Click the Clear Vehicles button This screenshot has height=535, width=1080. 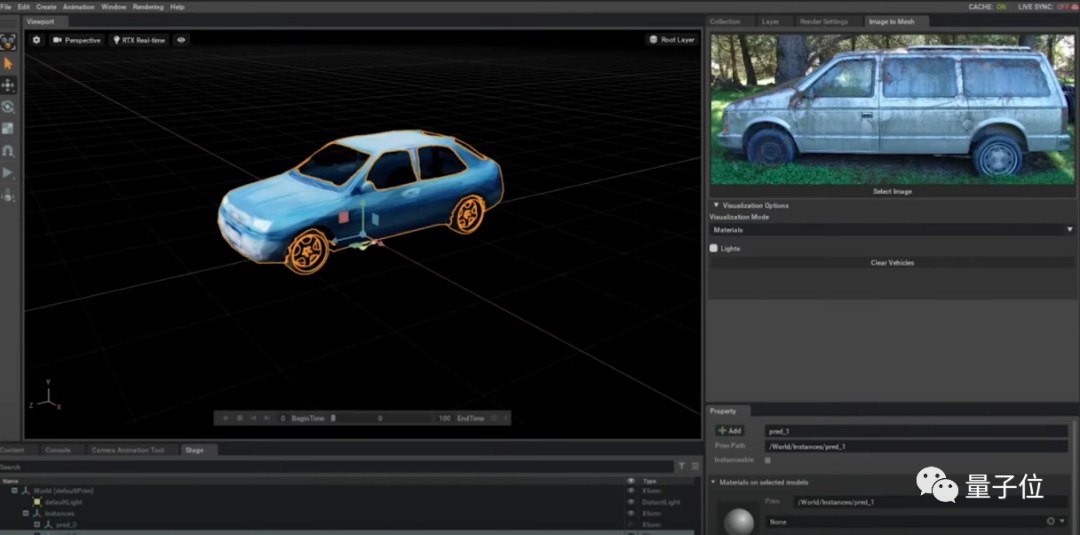coord(892,263)
